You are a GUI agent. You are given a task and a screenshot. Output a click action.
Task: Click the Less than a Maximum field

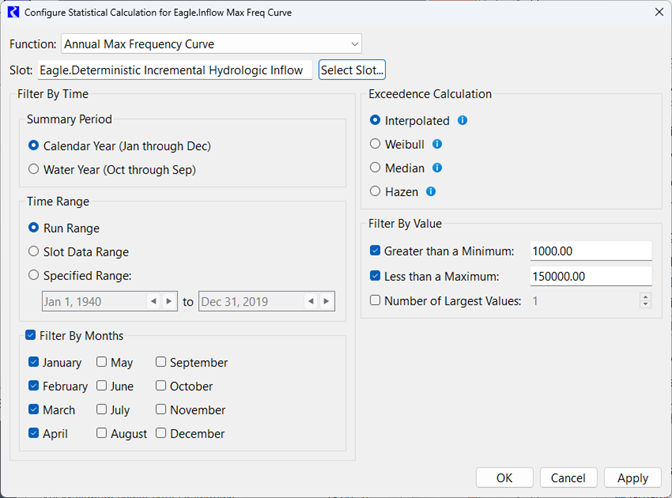pyautogui.click(x=590, y=276)
